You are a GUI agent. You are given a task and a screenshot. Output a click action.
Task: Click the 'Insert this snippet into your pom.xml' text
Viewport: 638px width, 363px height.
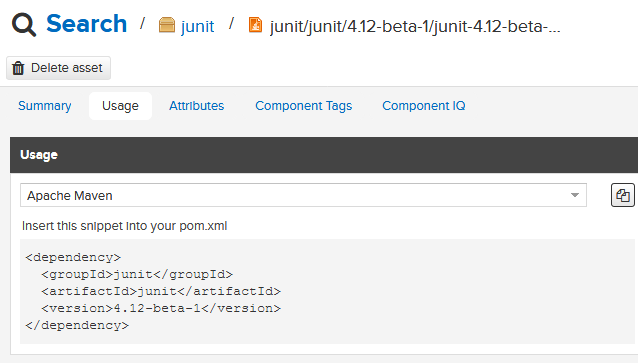coord(125,226)
